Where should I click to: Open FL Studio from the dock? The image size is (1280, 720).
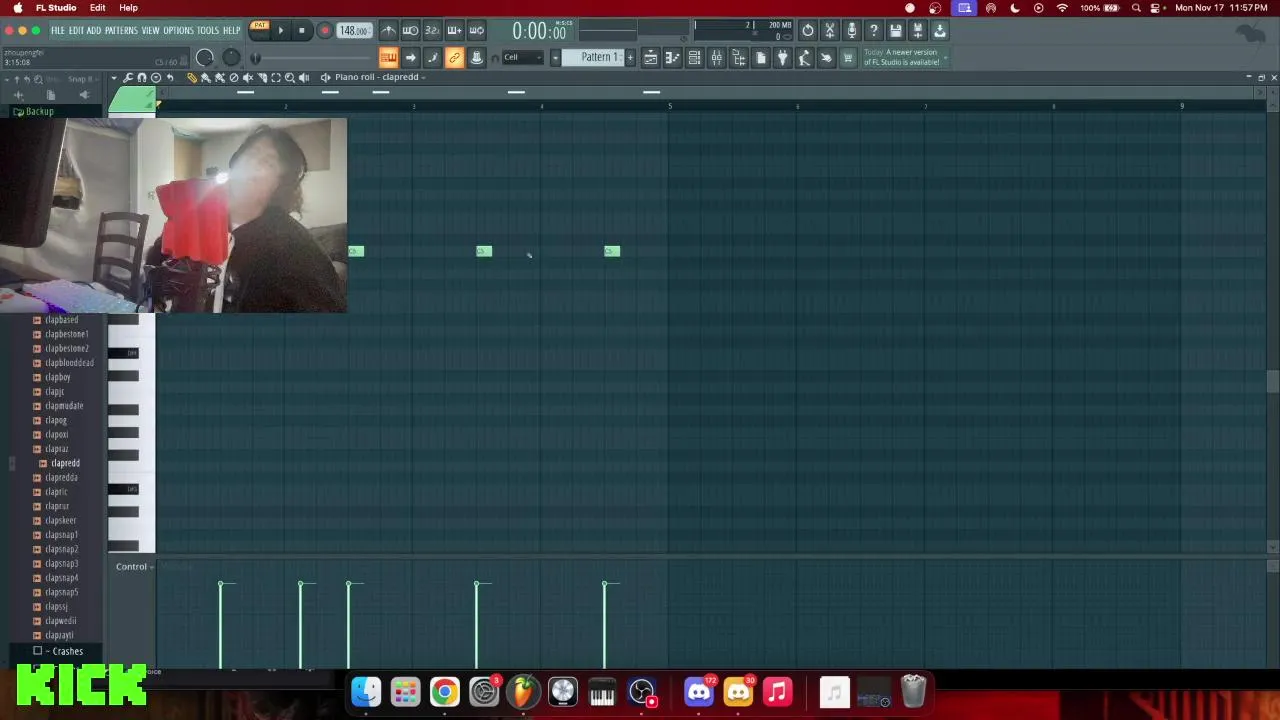[x=523, y=691]
